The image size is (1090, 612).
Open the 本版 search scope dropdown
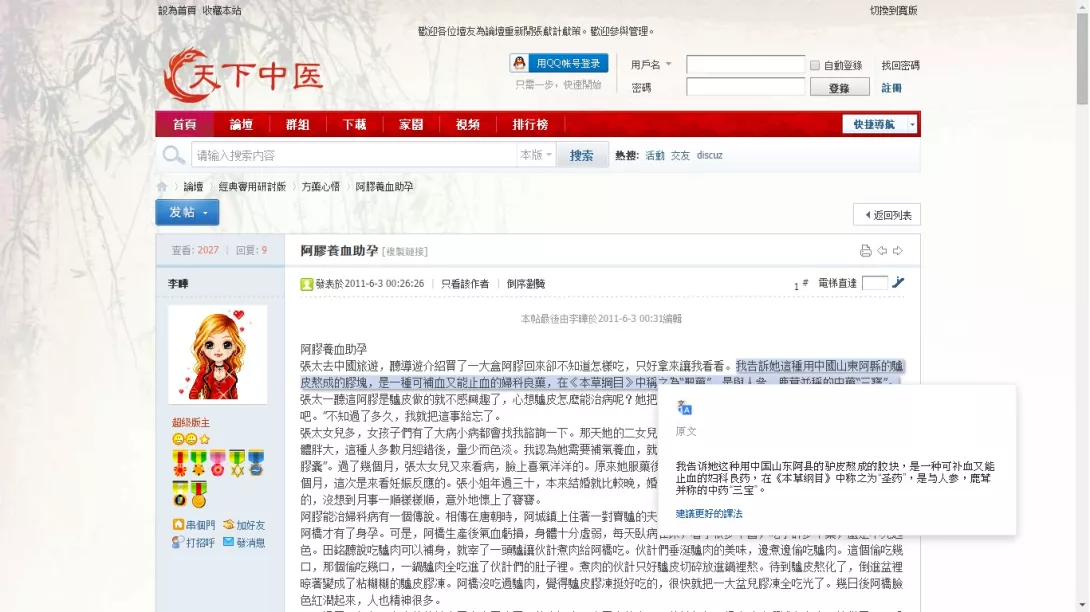536,155
